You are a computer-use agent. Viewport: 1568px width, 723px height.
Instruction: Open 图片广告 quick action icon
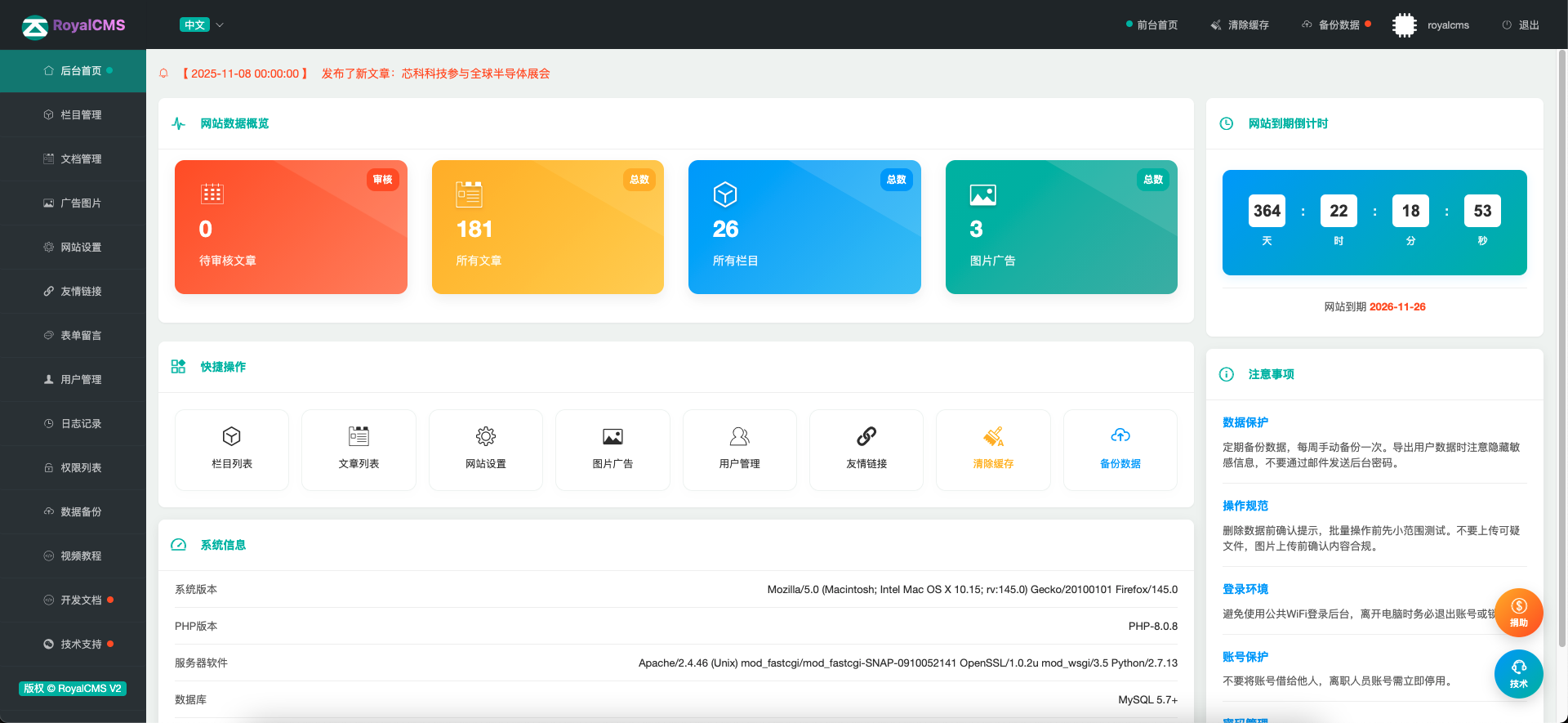point(612,436)
